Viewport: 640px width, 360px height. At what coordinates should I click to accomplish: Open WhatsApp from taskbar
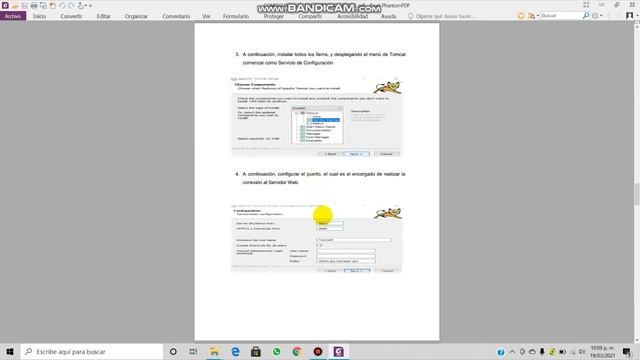point(276,351)
